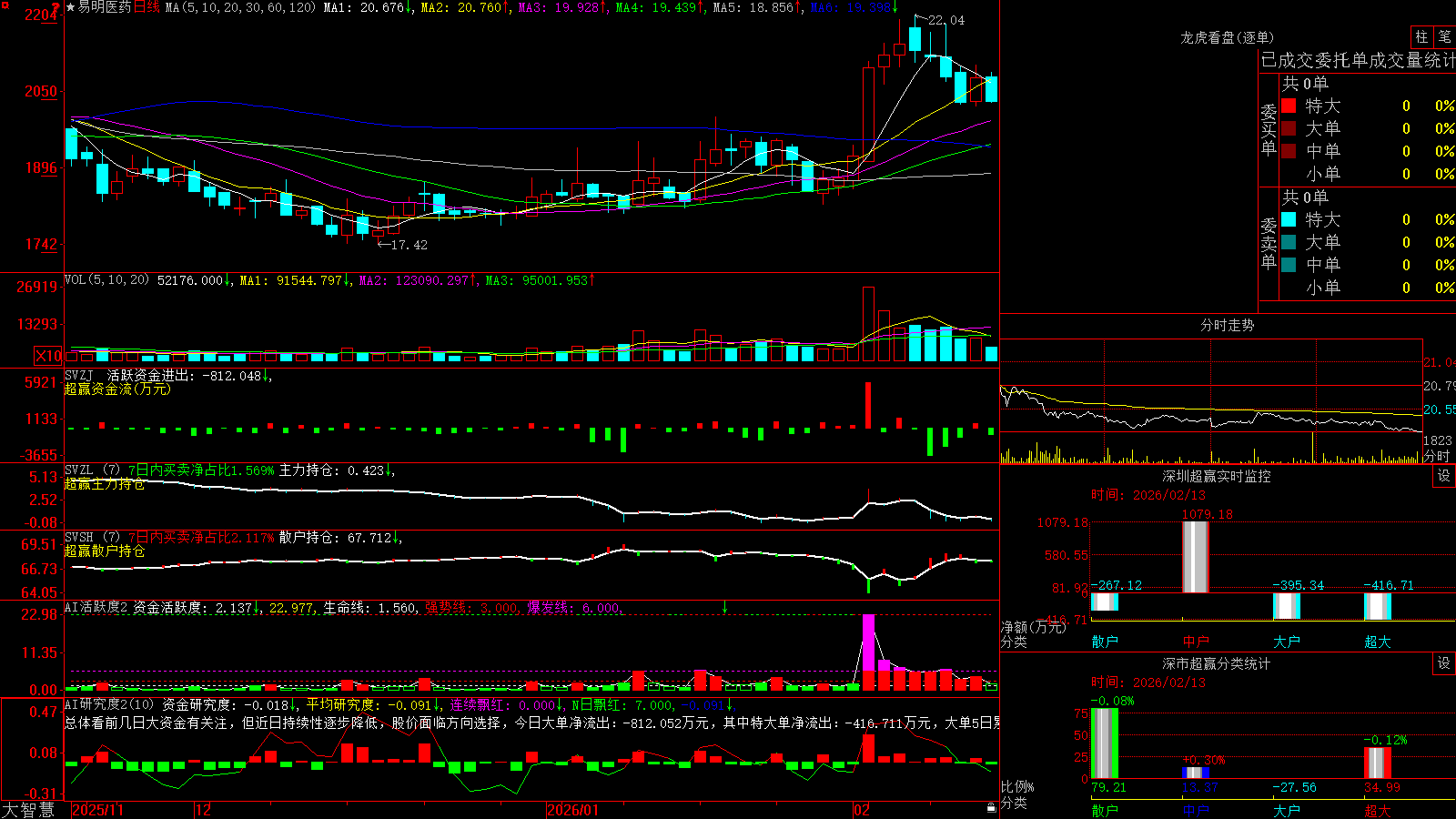Screen dimensions: 1456x819
Task: Click the 超赢散户持仓 label
Action: pyautogui.click(x=105, y=551)
